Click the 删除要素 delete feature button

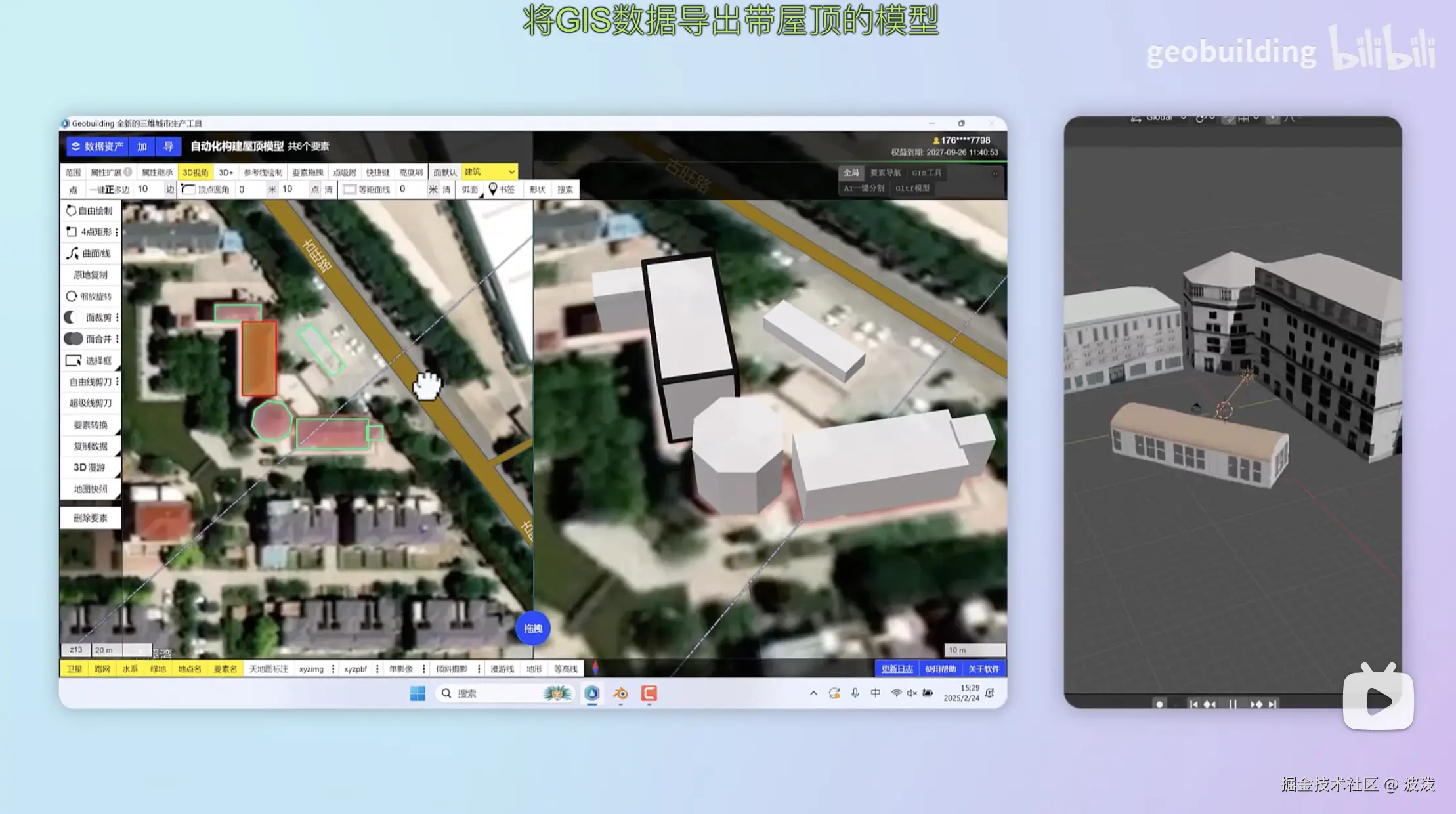point(90,518)
